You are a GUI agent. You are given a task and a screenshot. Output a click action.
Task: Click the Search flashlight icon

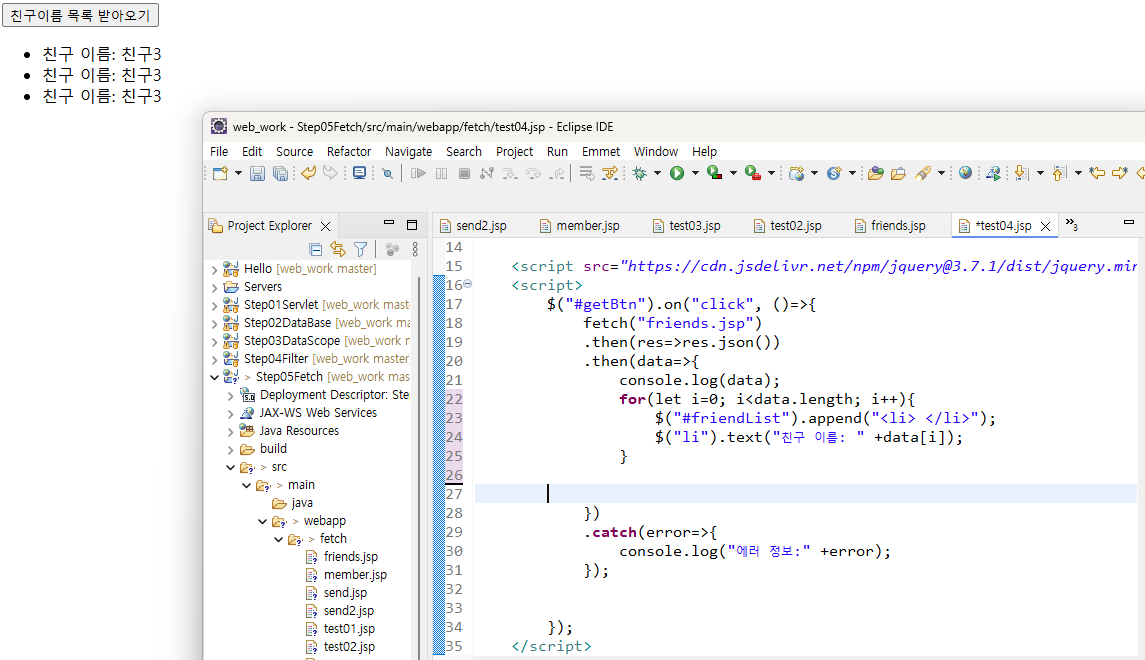click(922, 173)
